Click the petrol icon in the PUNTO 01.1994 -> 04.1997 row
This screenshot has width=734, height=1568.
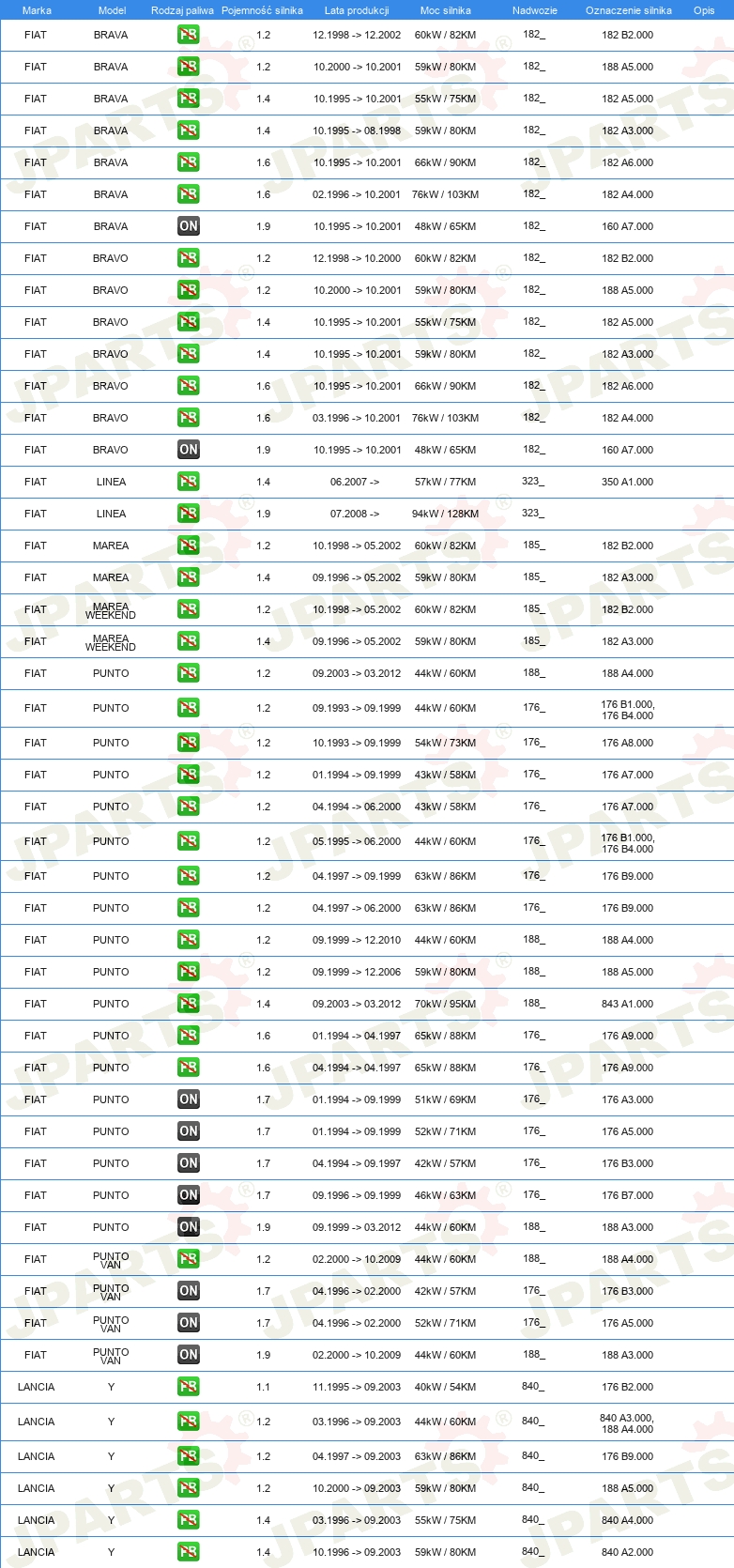point(189,1036)
